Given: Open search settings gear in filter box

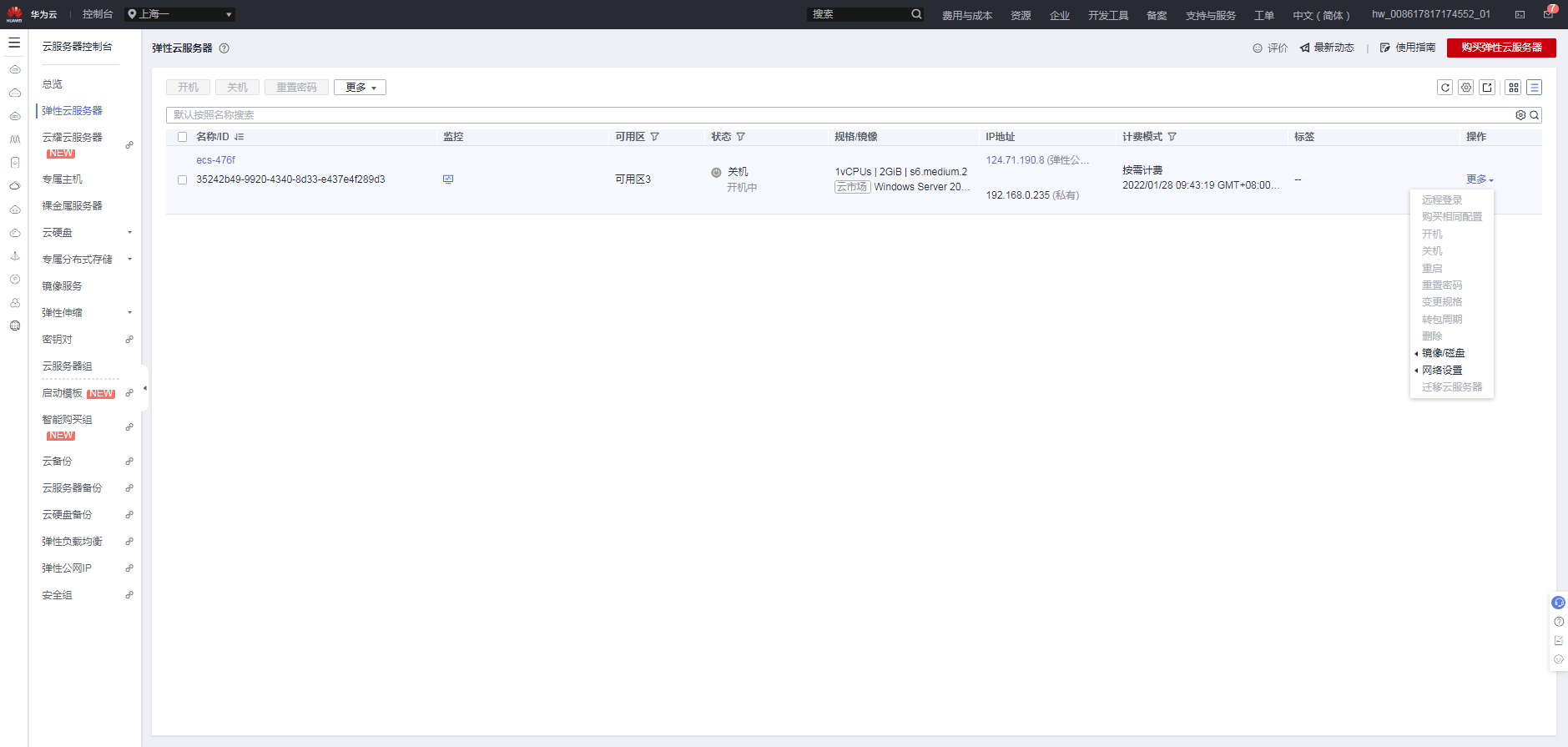Looking at the screenshot, I should 1520,115.
